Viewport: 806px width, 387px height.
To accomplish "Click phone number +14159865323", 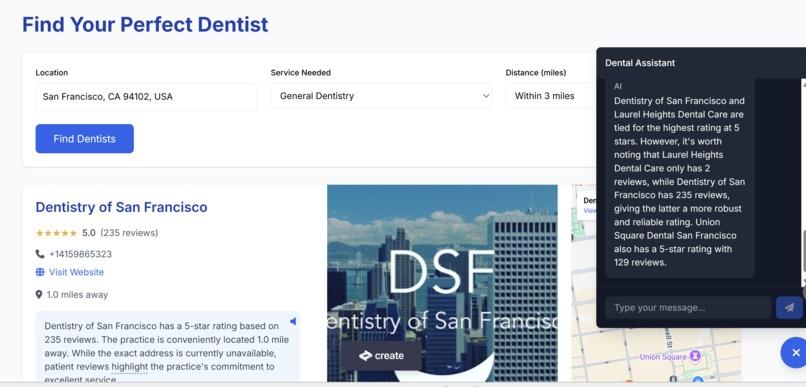I will (80, 254).
